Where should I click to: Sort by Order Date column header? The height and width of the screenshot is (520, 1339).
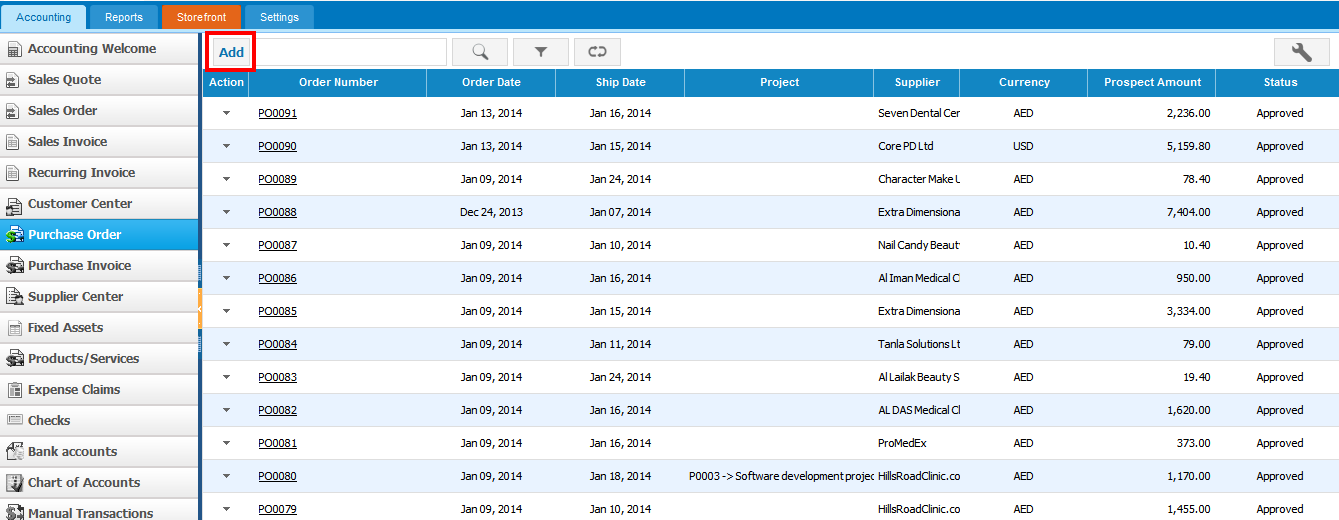click(491, 82)
